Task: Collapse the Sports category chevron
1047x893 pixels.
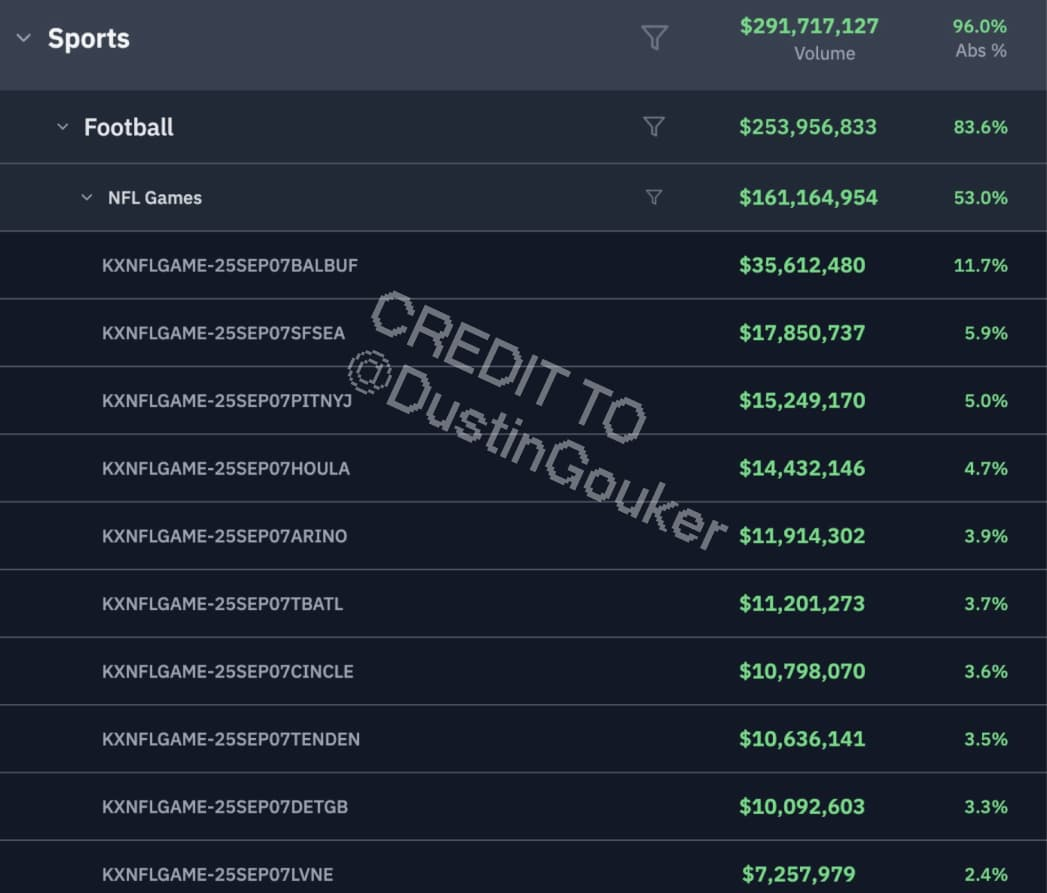Action: [24, 38]
